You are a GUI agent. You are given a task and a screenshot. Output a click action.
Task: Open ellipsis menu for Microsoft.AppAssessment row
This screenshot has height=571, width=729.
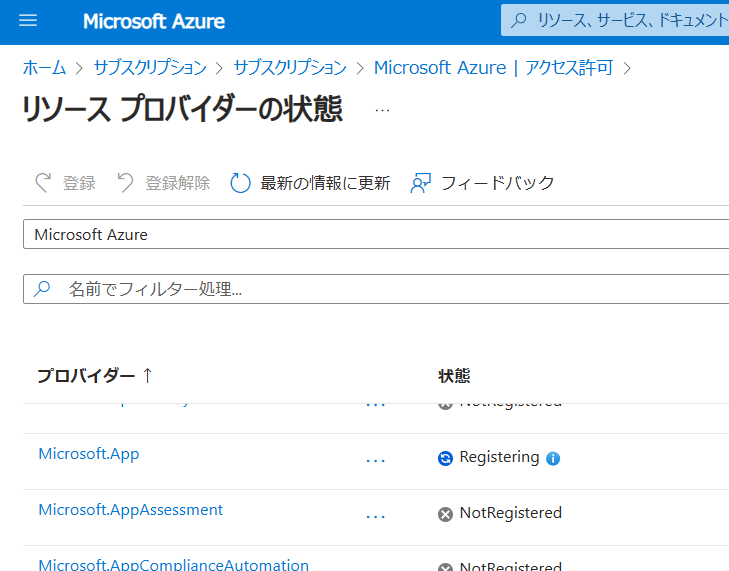click(x=376, y=516)
